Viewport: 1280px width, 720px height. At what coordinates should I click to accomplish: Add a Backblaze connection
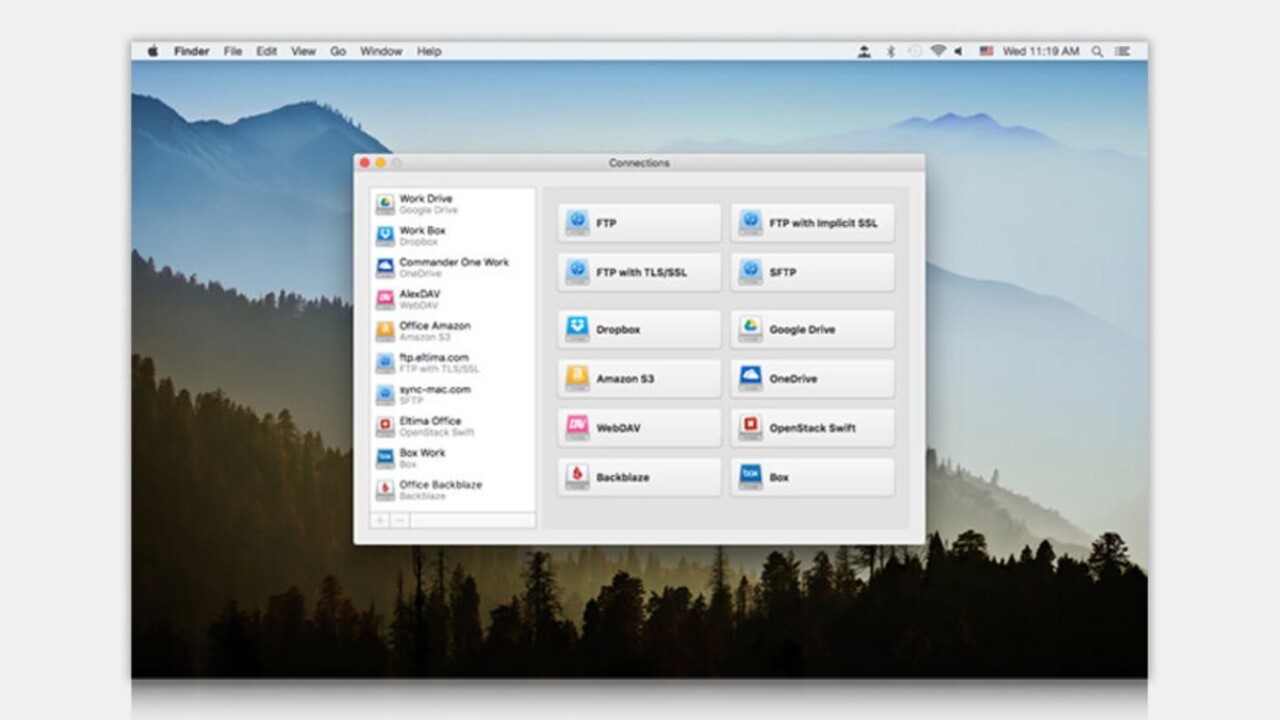click(639, 477)
